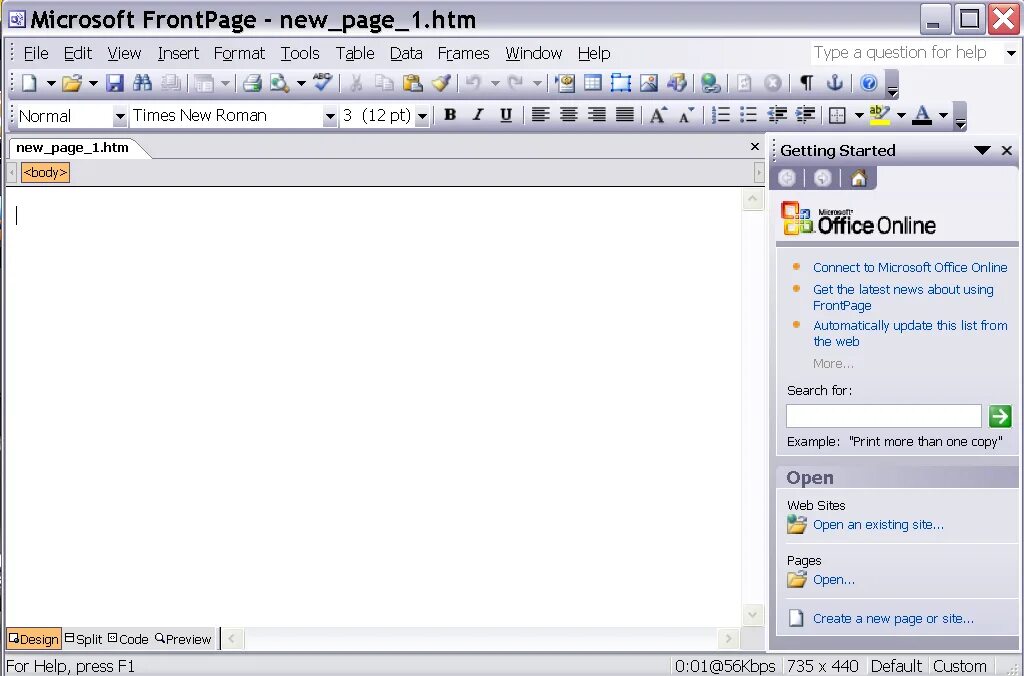The image size is (1024, 676).
Task: Preview the page in browser icon
Action: point(280,83)
